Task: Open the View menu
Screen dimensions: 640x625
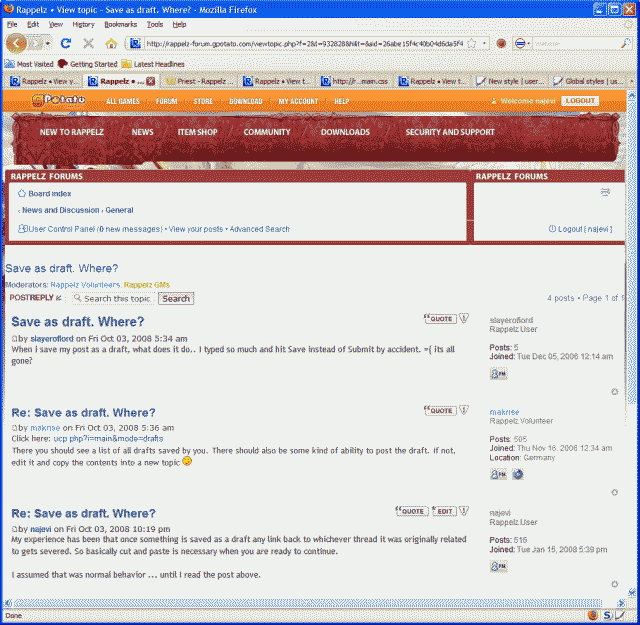Action: pyautogui.click(x=56, y=24)
